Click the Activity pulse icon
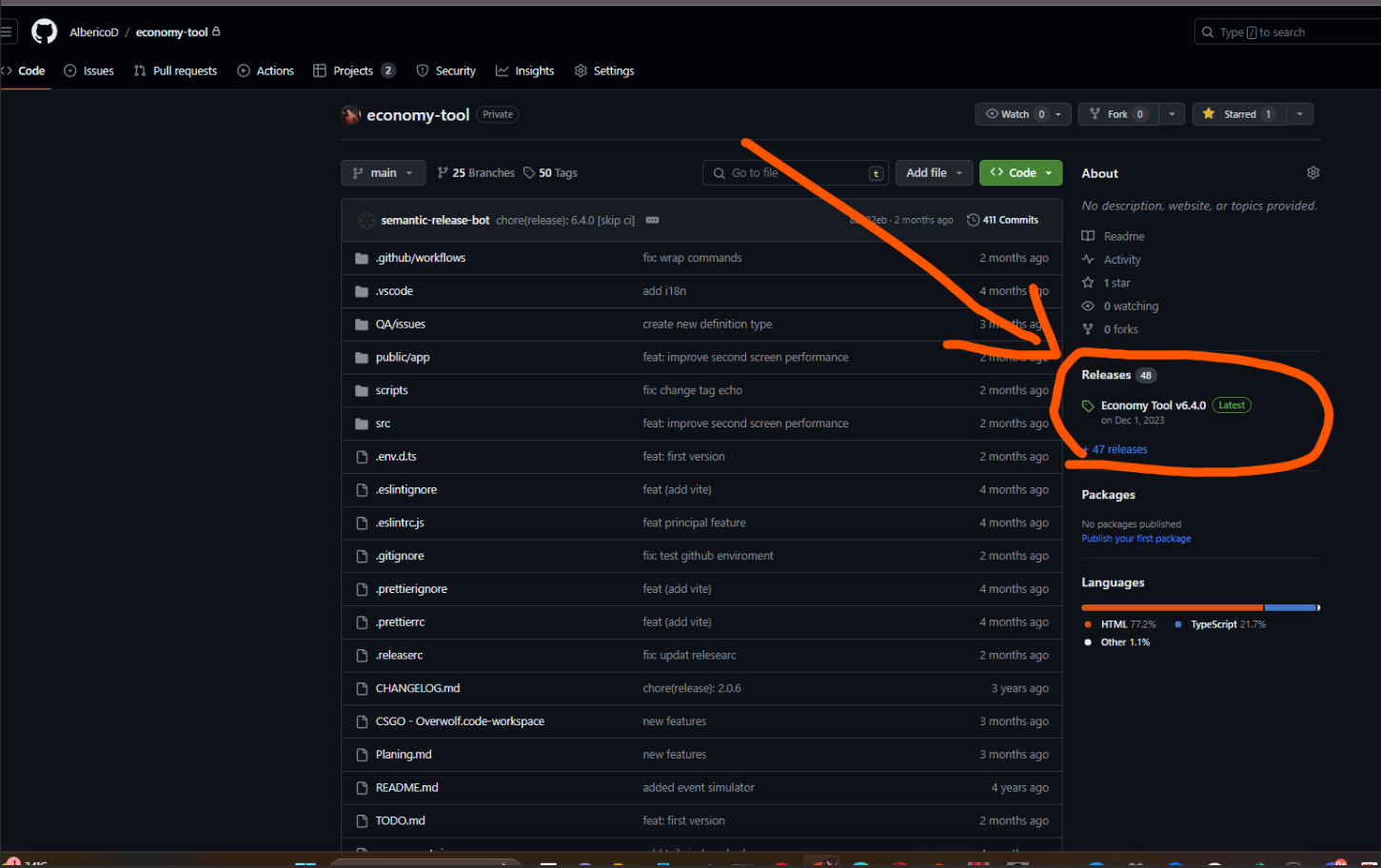Screen dimensions: 1381x868 point(1088,259)
